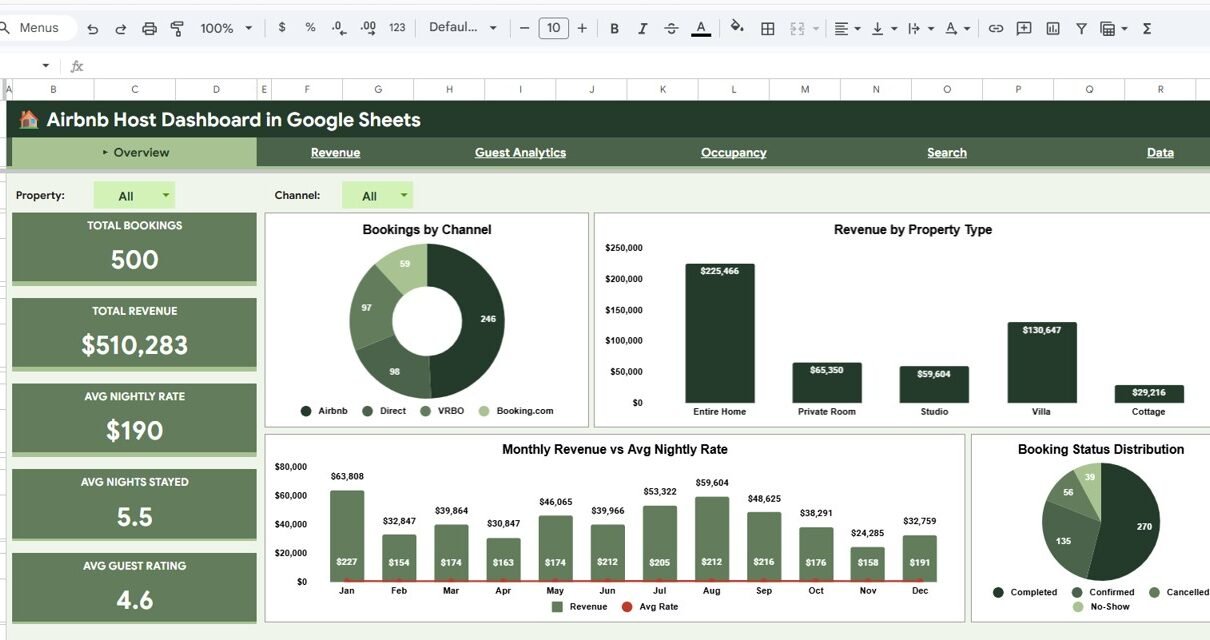Open the fill color picker
1210x640 pixels.
coord(737,29)
